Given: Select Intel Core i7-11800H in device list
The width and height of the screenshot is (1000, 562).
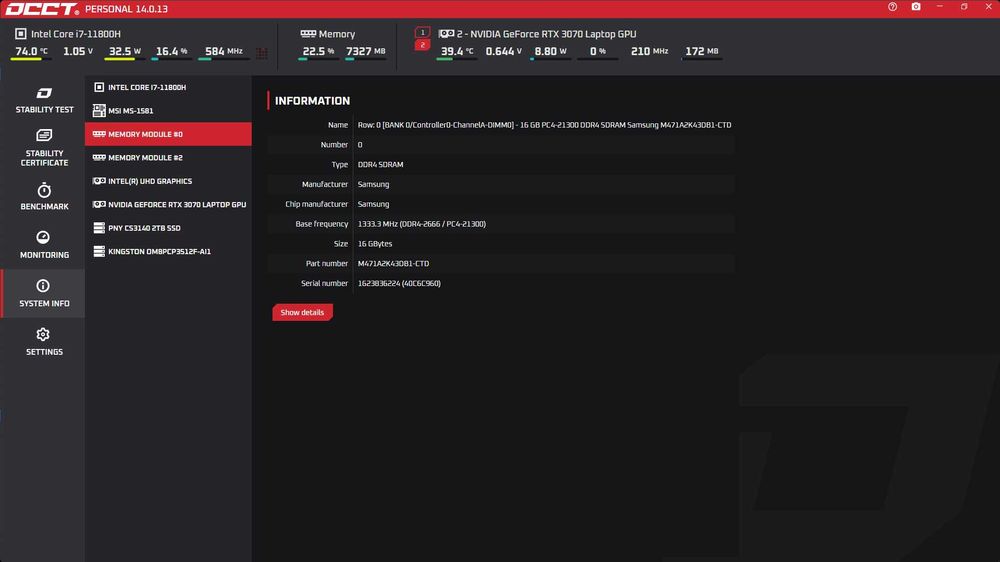Looking at the screenshot, I should click(x=168, y=87).
